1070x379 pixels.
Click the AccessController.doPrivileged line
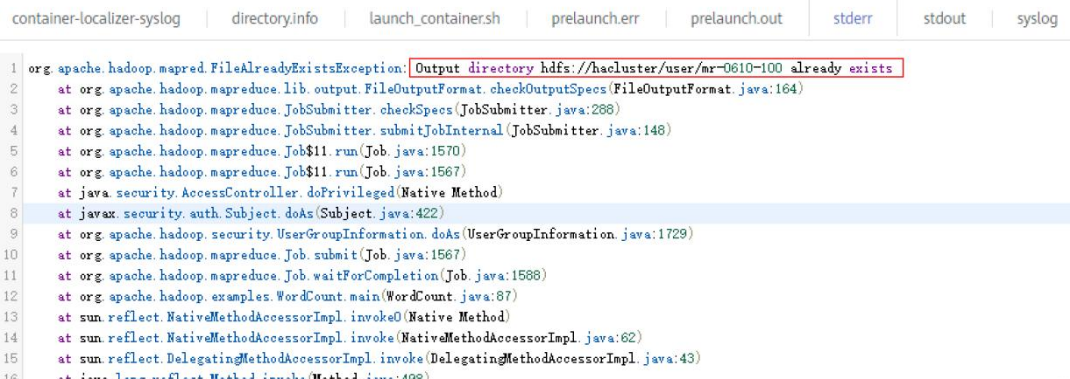[280, 192]
